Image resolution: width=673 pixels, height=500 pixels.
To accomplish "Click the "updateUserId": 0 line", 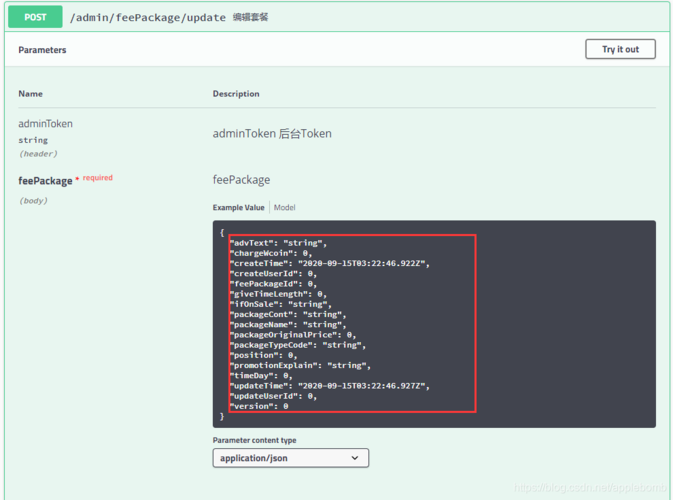I will [x=273, y=396].
